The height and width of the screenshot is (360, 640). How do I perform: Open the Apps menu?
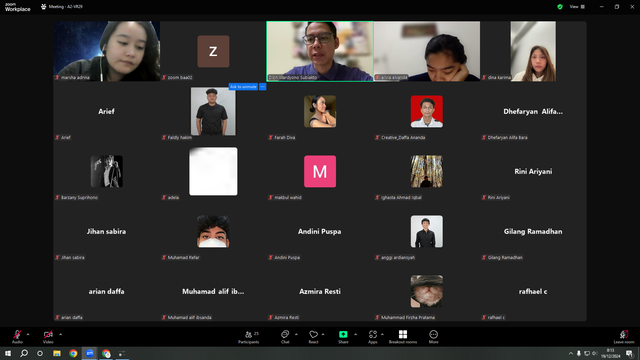point(373,337)
